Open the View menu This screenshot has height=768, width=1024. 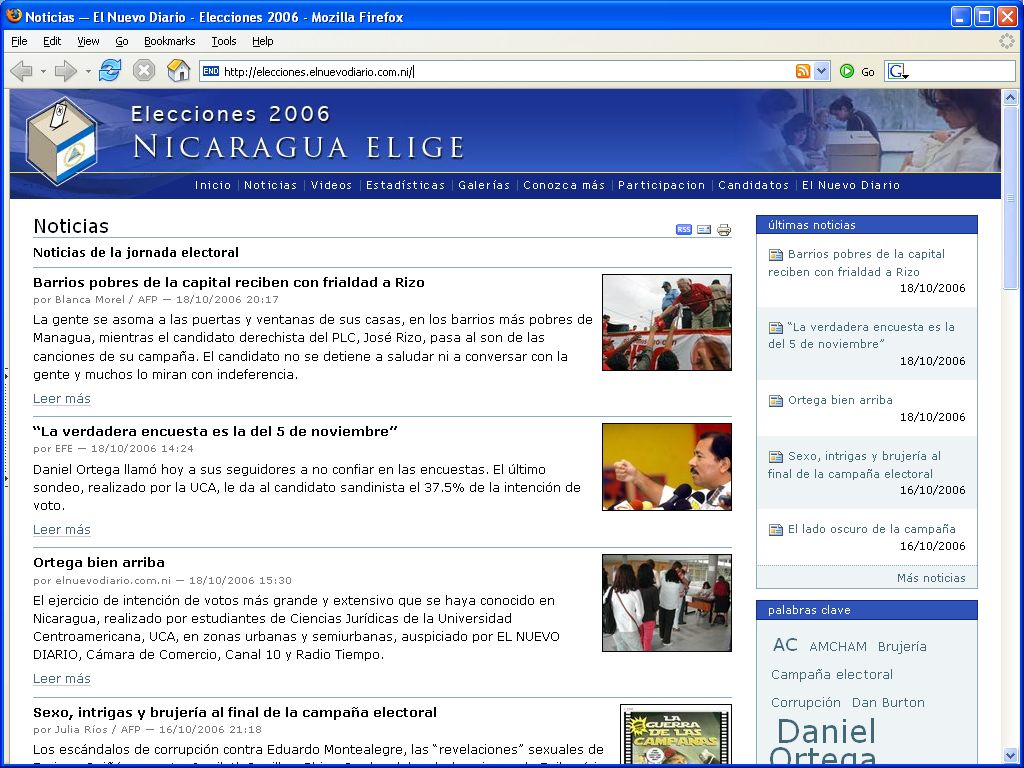[88, 41]
